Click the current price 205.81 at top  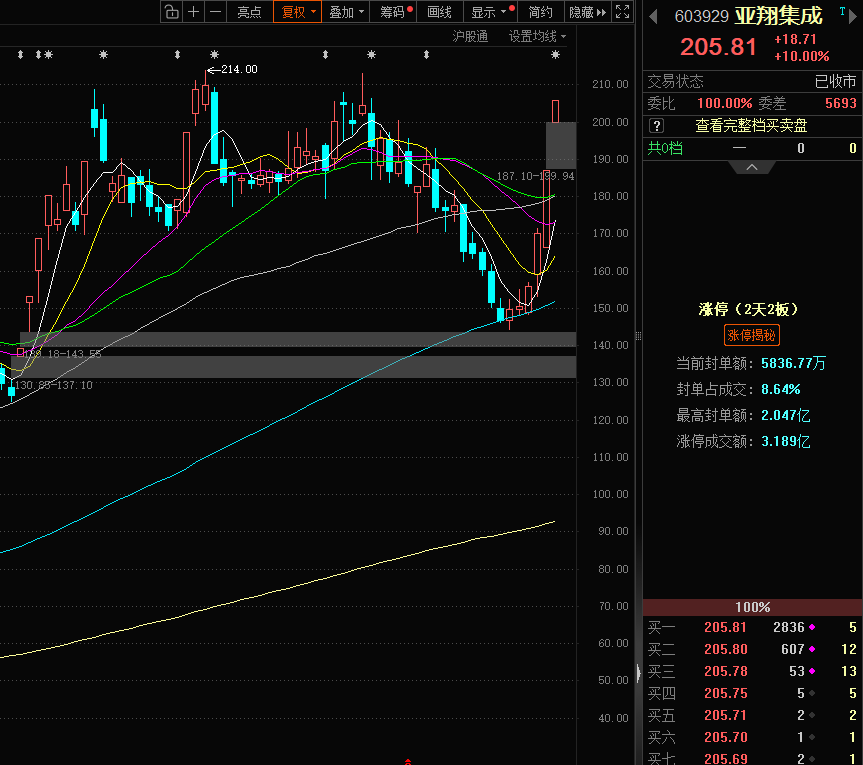coord(718,47)
